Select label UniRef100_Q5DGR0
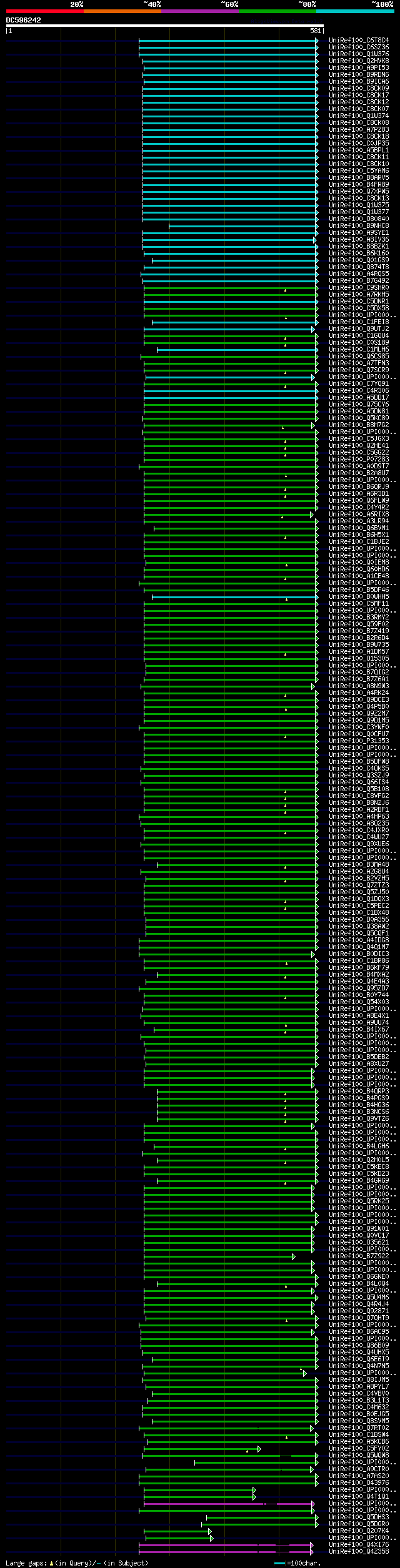The height and width of the screenshot is (1568, 400). [x=359, y=1524]
